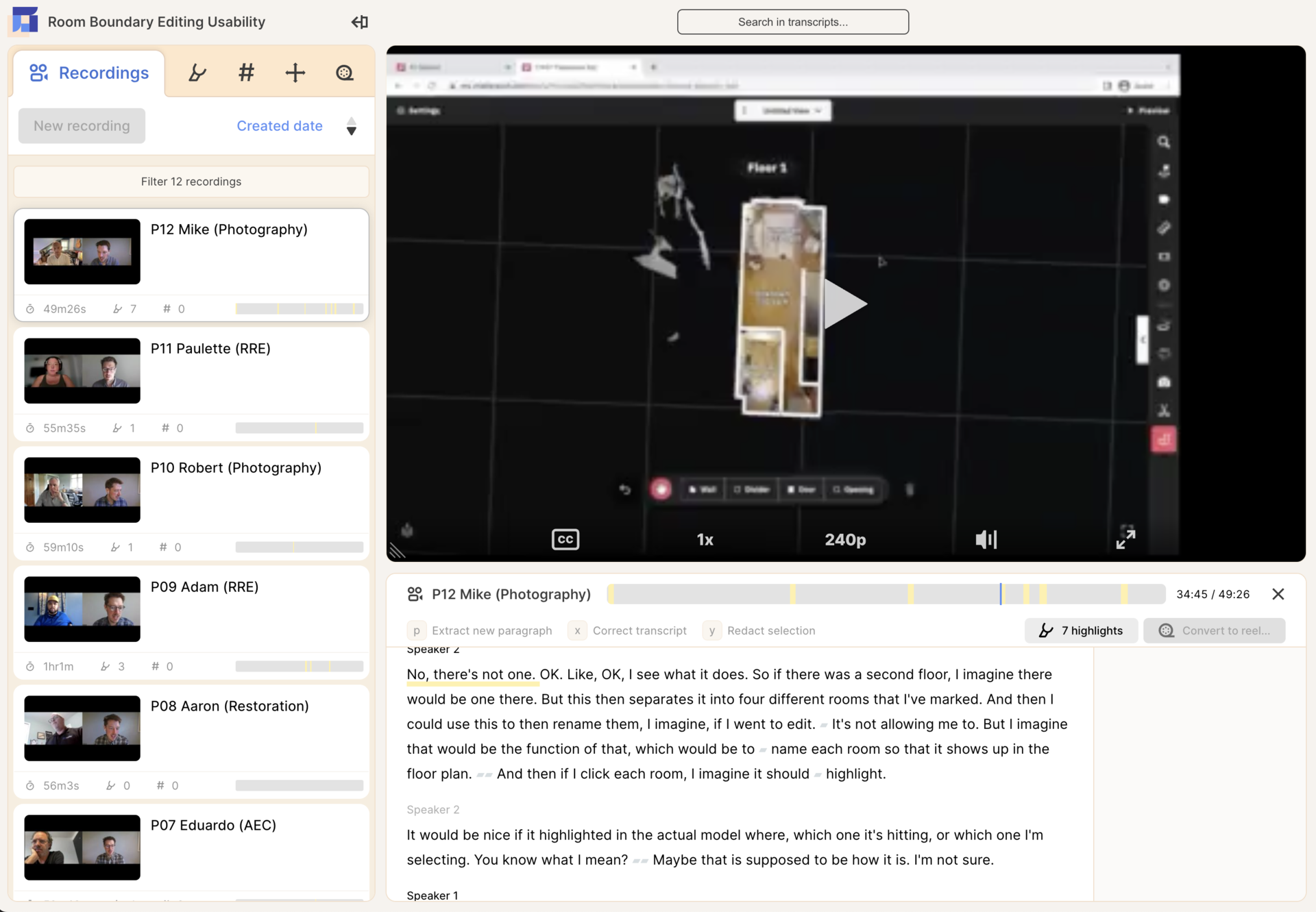This screenshot has width=1316, height=912.
Task: Open the P11 Paulette (RRE) recording thumbnail
Action: point(82,371)
